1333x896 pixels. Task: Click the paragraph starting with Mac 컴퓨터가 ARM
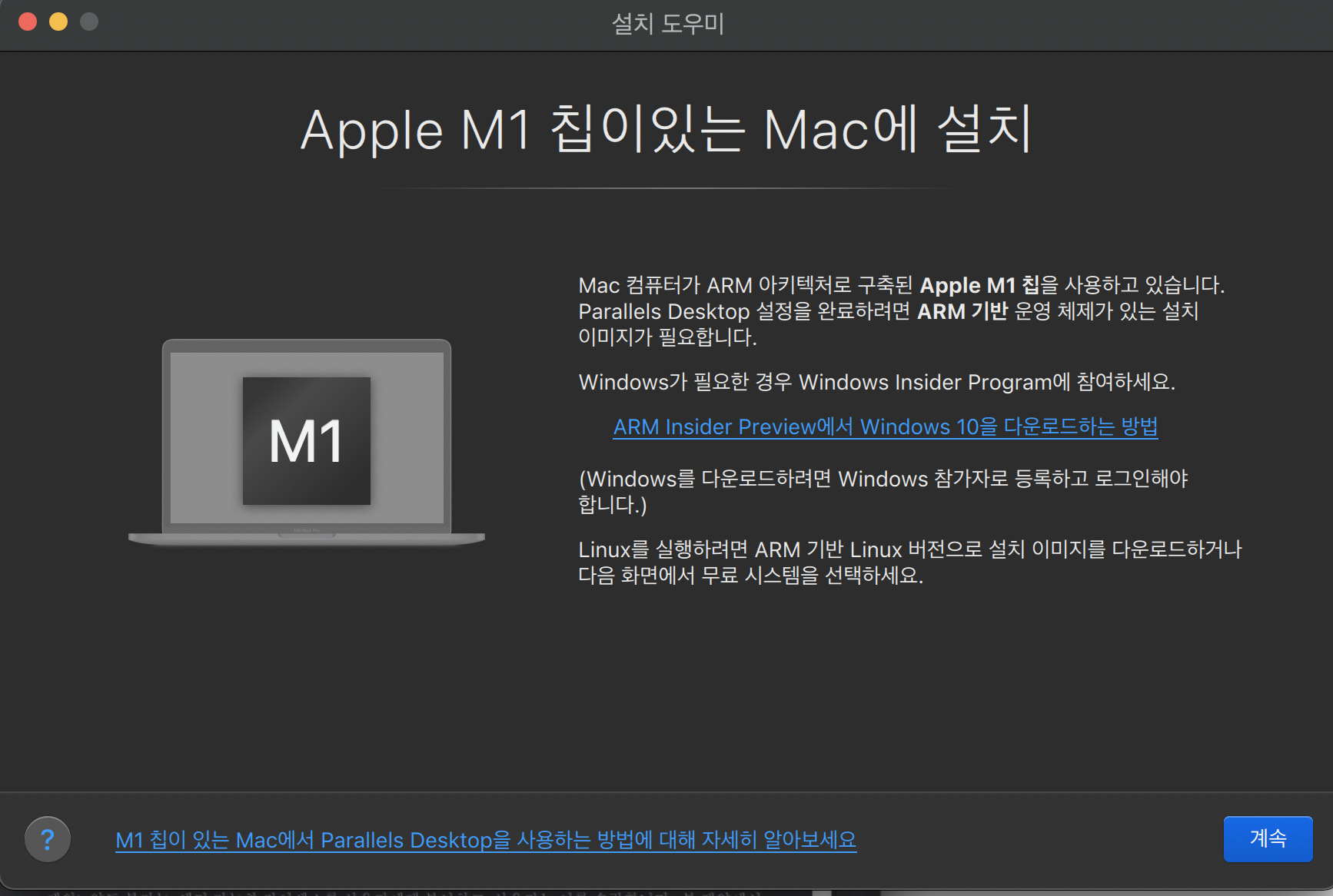point(901,311)
